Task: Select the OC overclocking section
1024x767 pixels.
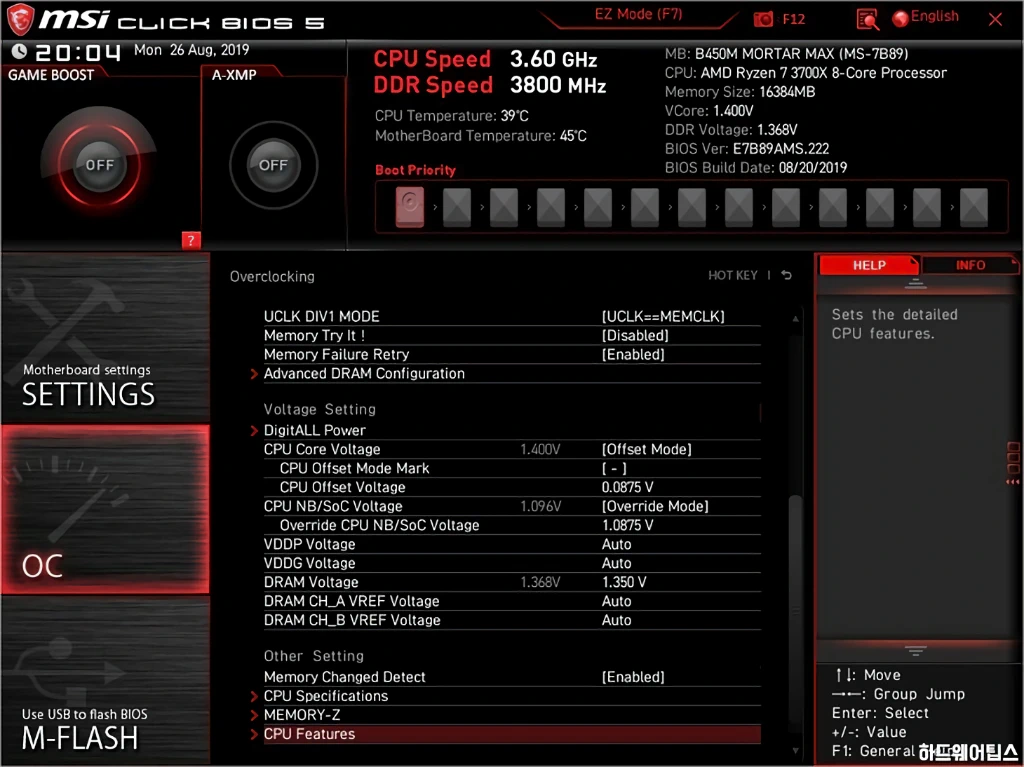Action: pyautogui.click(x=105, y=510)
